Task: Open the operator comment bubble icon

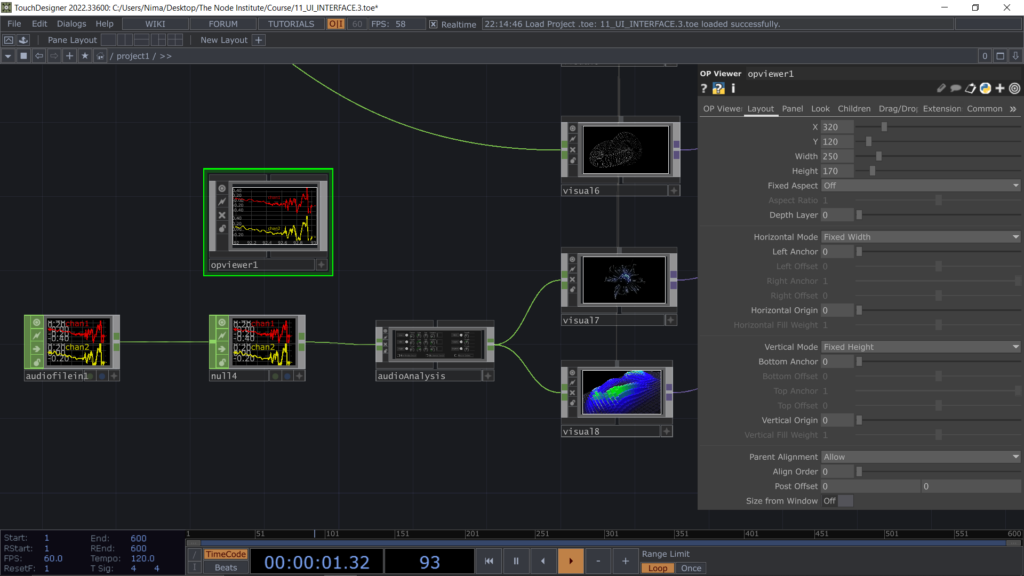Action: tap(955, 88)
